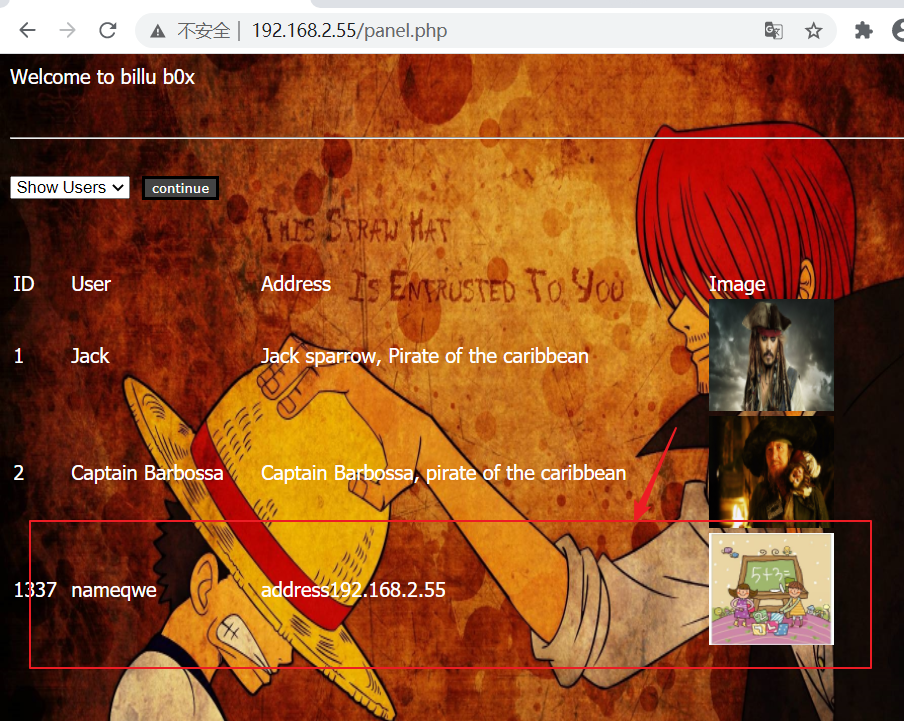
Task: Go back to the previous page
Action: (27, 30)
